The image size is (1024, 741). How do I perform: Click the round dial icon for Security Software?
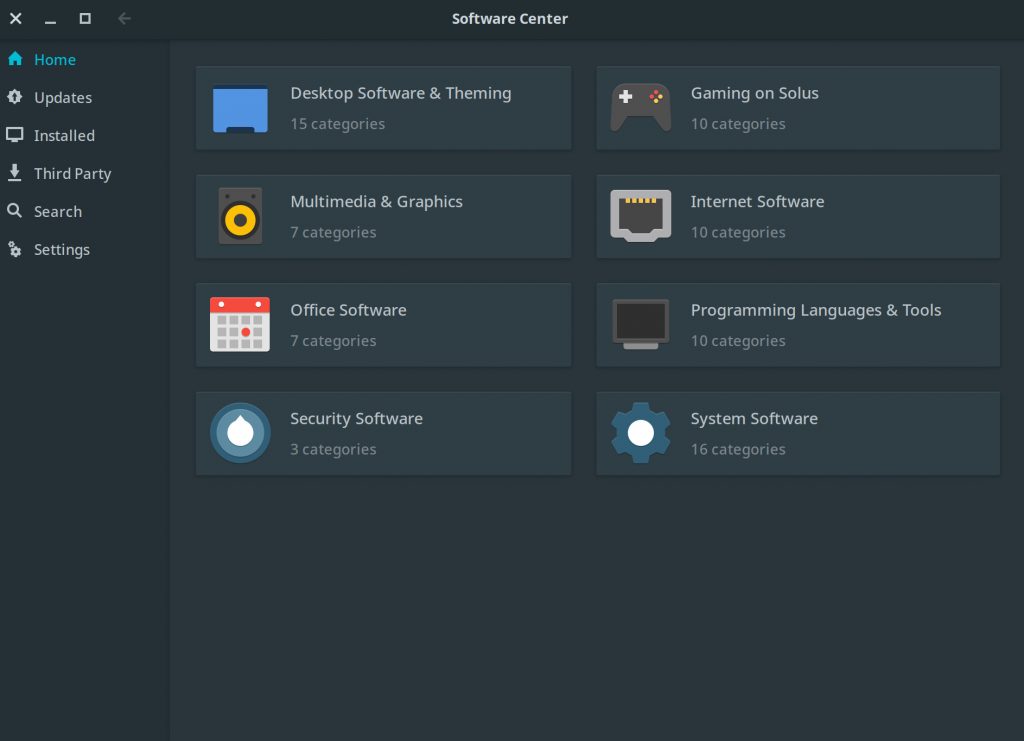coord(240,433)
